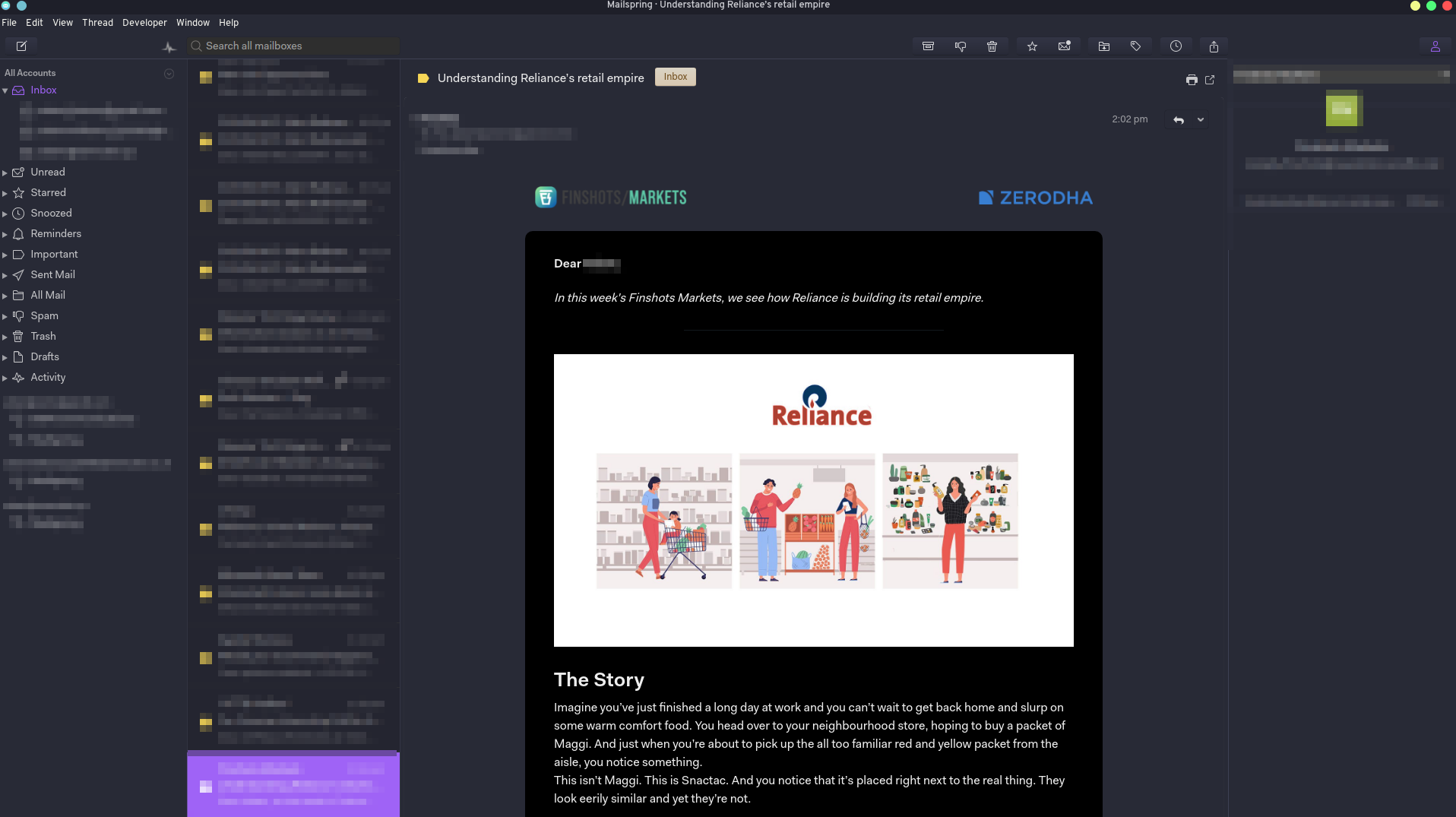This screenshot has width=1456, height=817.
Task: Move the email to a folder
Action: coord(1103,46)
